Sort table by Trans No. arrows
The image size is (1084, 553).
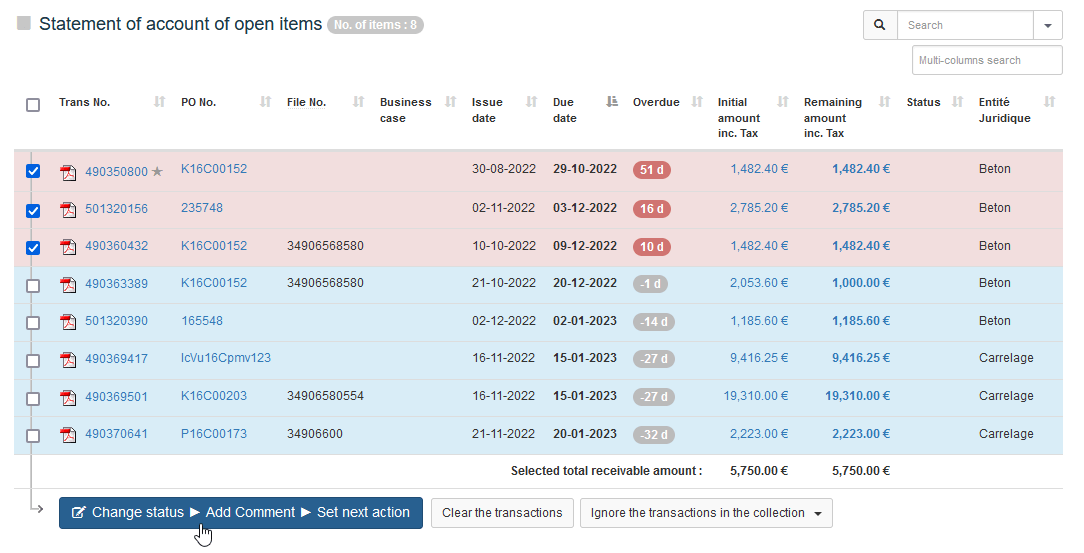(160, 102)
